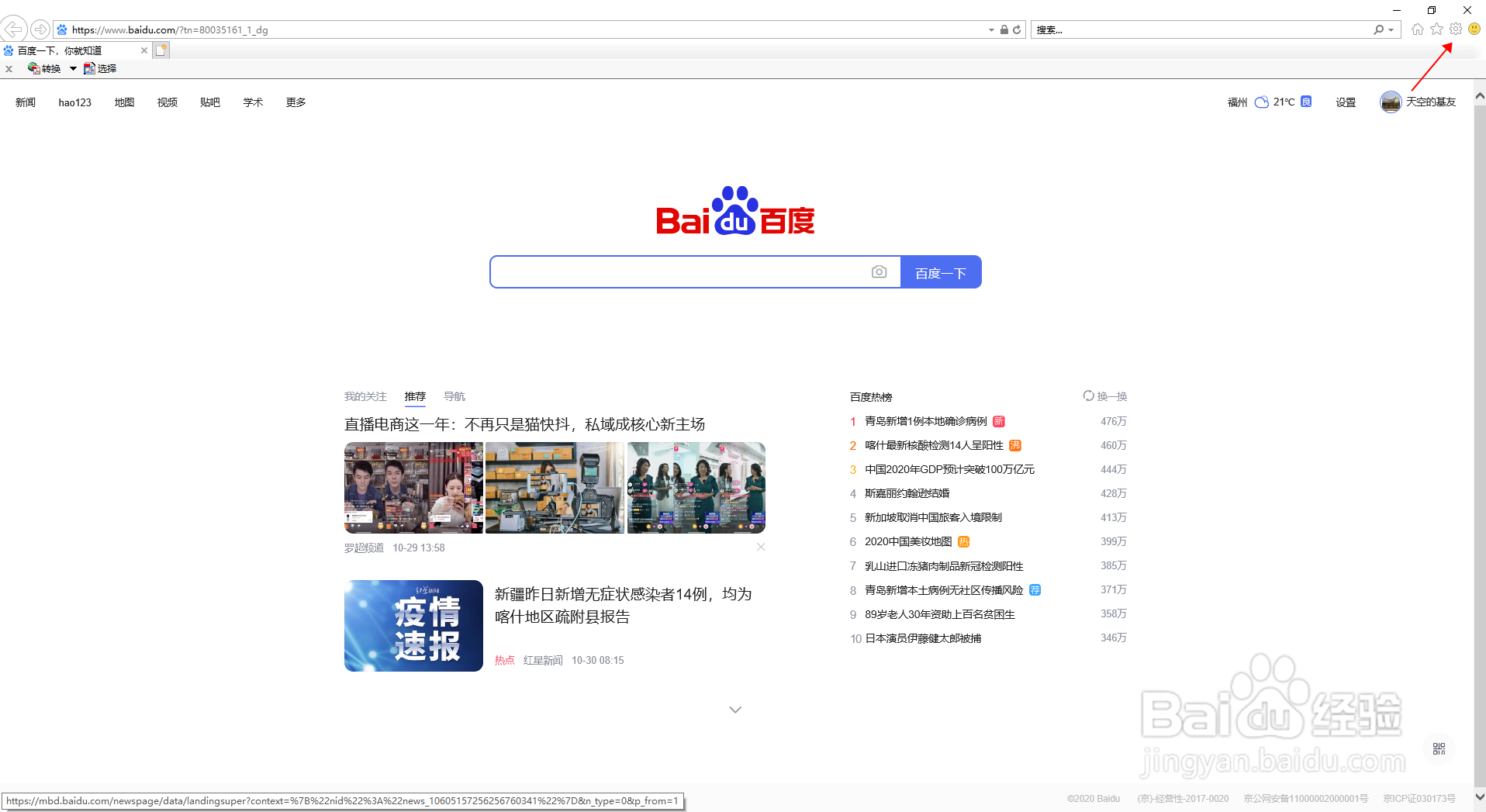This screenshot has width=1486, height=812.
Task: Expand the 更多 navigation menu
Action: [x=295, y=102]
